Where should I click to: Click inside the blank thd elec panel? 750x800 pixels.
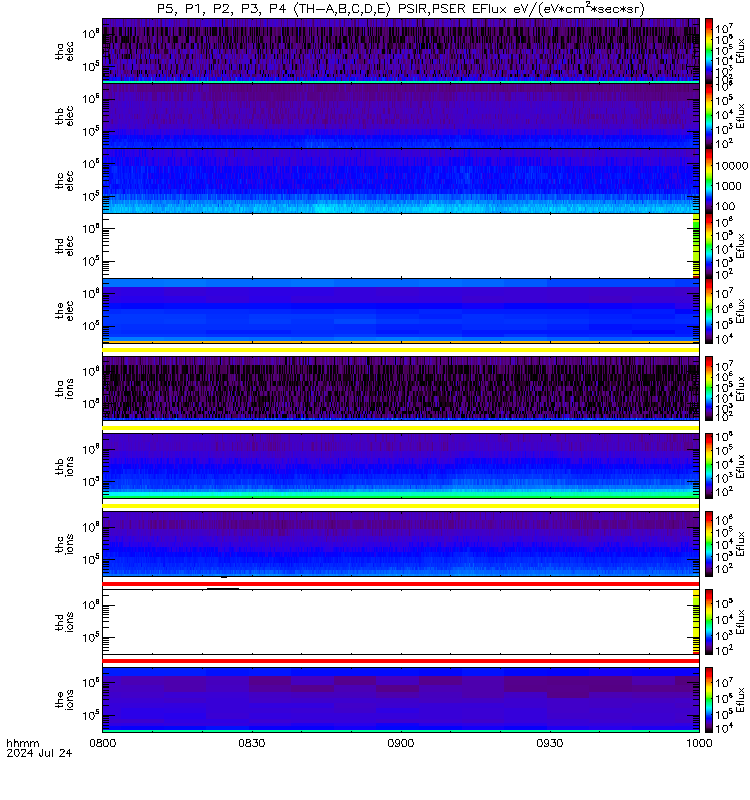pyautogui.click(x=401, y=245)
